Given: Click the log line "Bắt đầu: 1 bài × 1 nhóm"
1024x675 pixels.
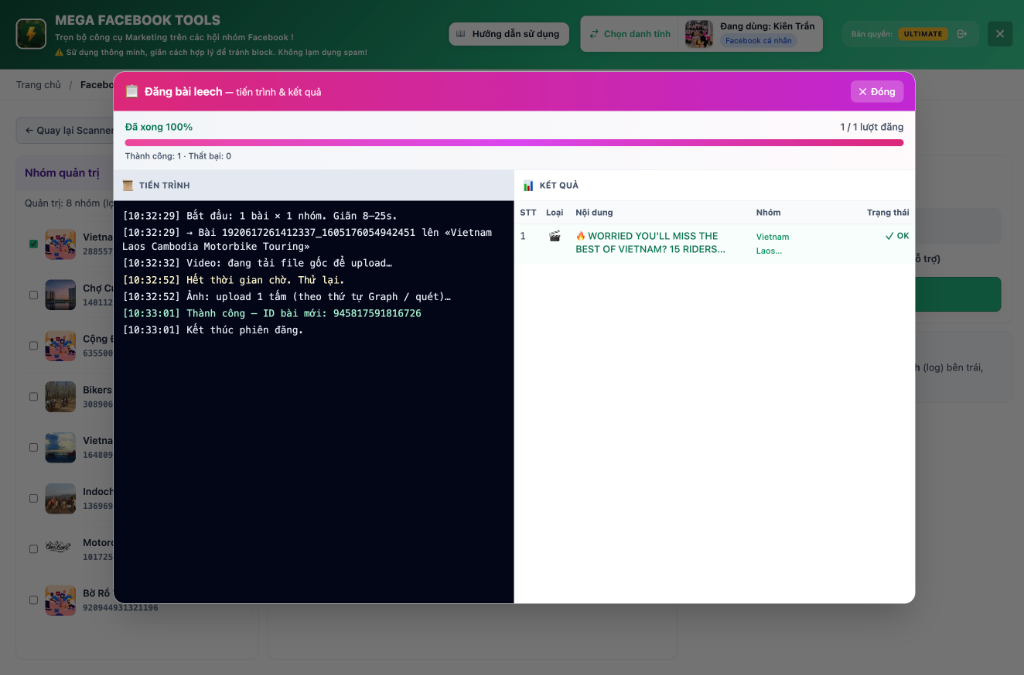Looking at the screenshot, I should click(x=260, y=216).
